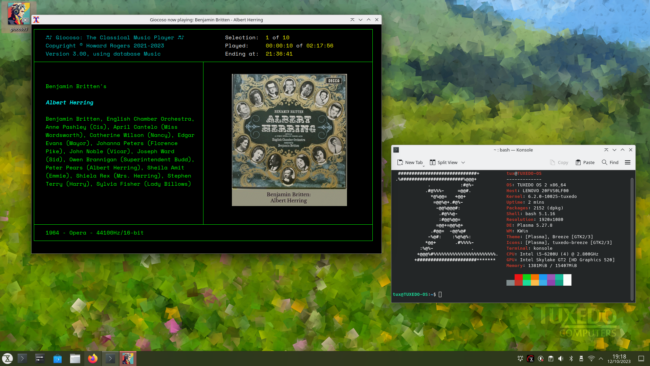Click the Konsole window title bar icon

[396, 150]
